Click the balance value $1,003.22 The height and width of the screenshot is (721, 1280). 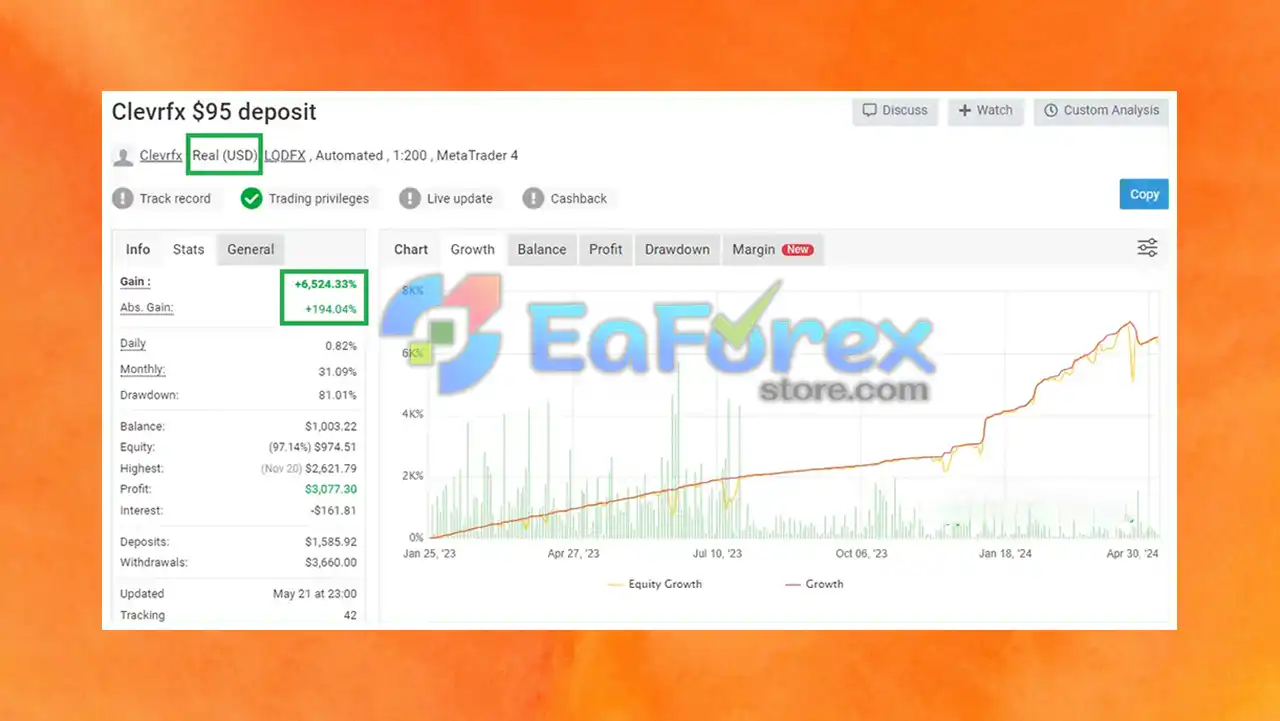pyautogui.click(x=331, y=426)
